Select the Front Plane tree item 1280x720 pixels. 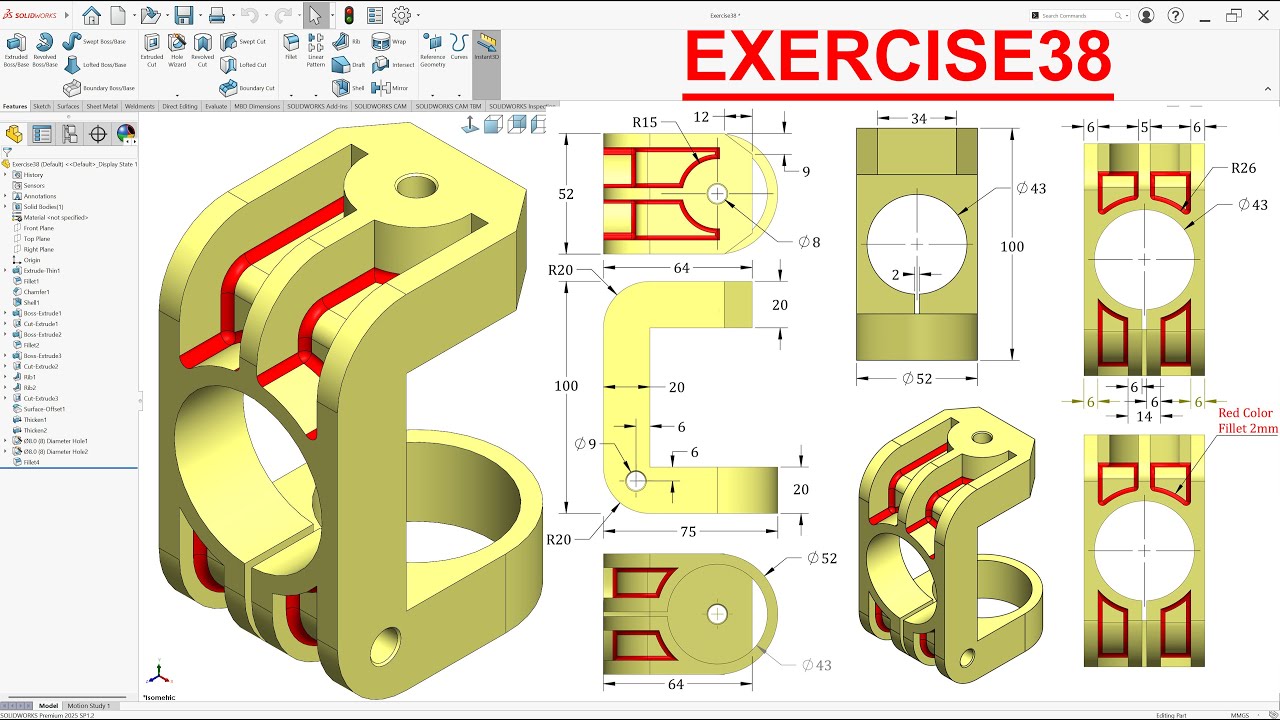point(38,228)
